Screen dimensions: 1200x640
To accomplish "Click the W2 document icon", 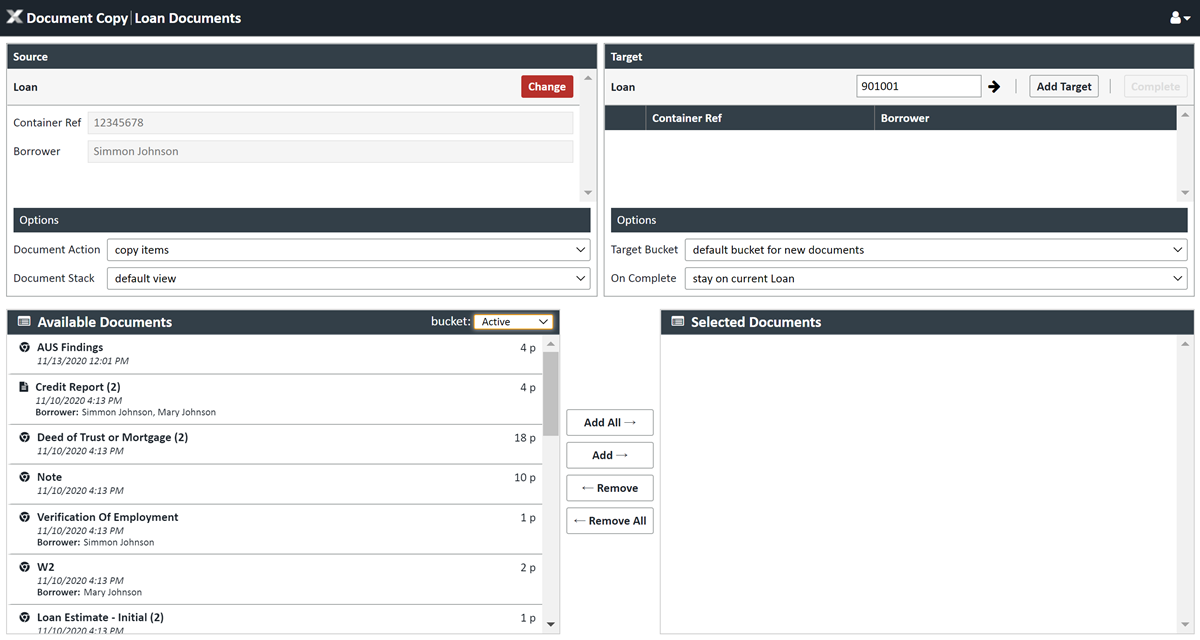I will [25, 567].
